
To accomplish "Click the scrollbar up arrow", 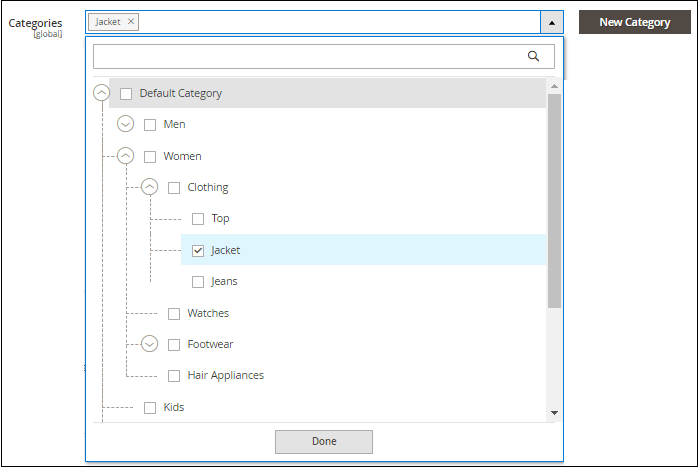I will [x=554, y=86].
